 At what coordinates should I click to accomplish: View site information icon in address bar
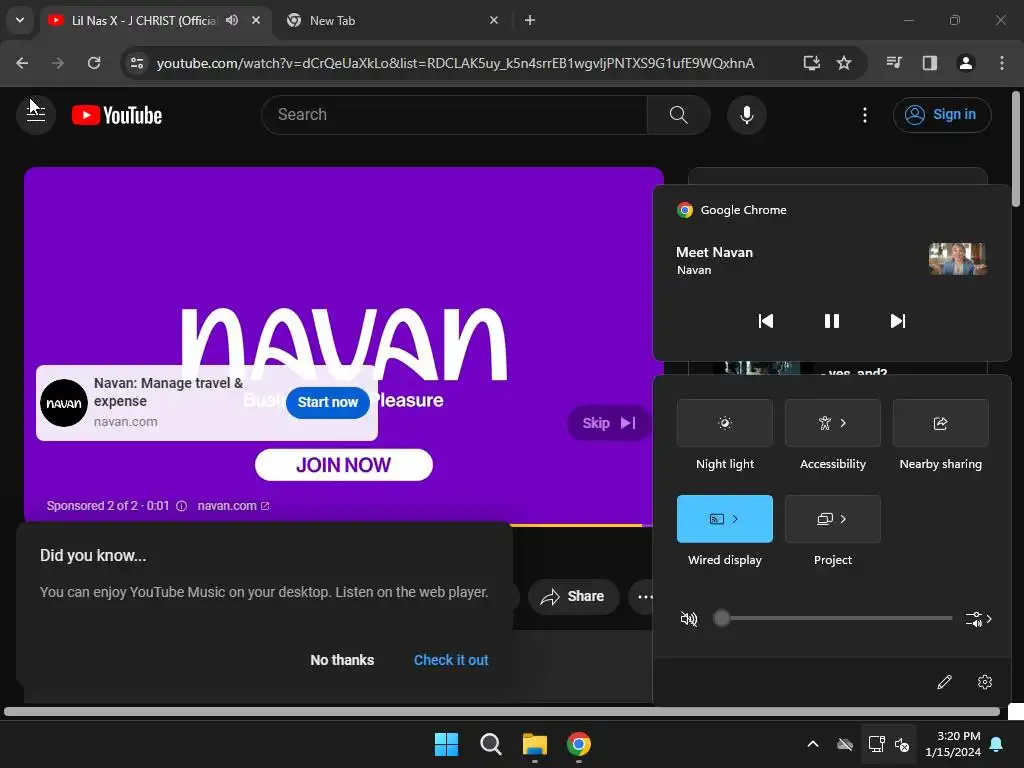click(137, 63)
